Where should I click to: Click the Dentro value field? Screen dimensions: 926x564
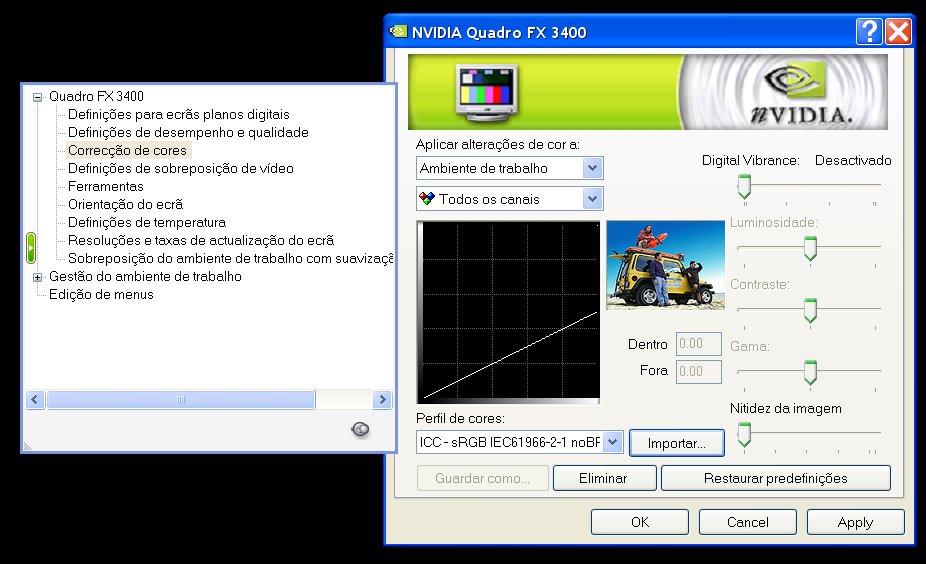pyautogui.click(x=699, y=344)
